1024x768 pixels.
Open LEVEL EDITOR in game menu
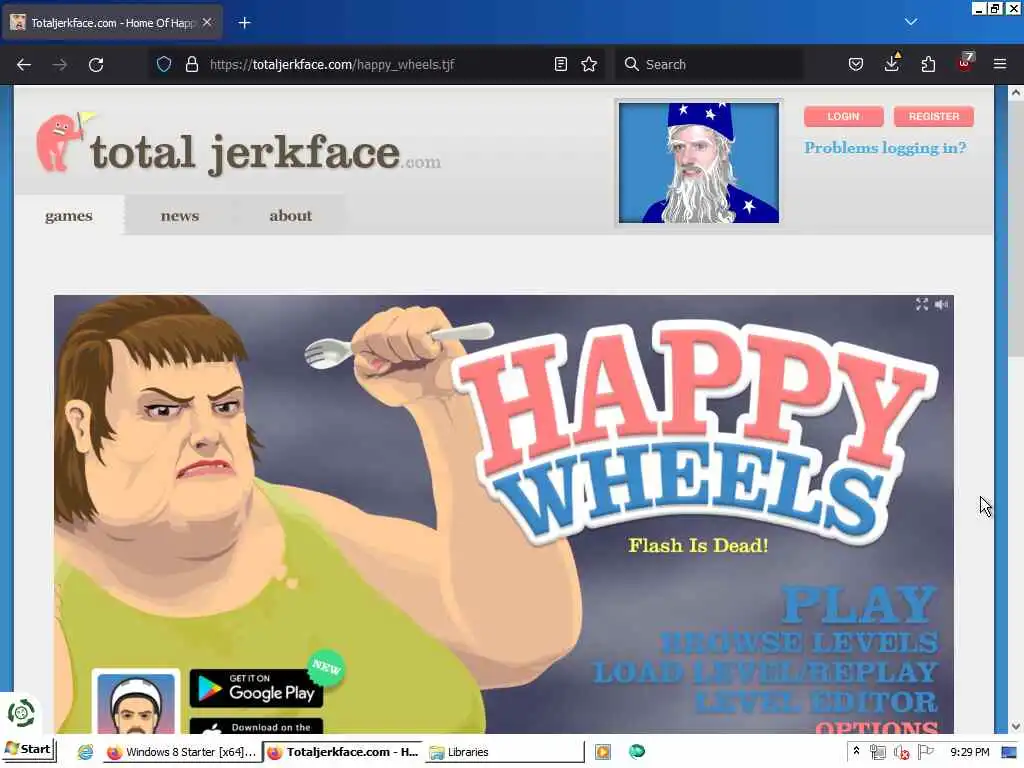[816, 702]
